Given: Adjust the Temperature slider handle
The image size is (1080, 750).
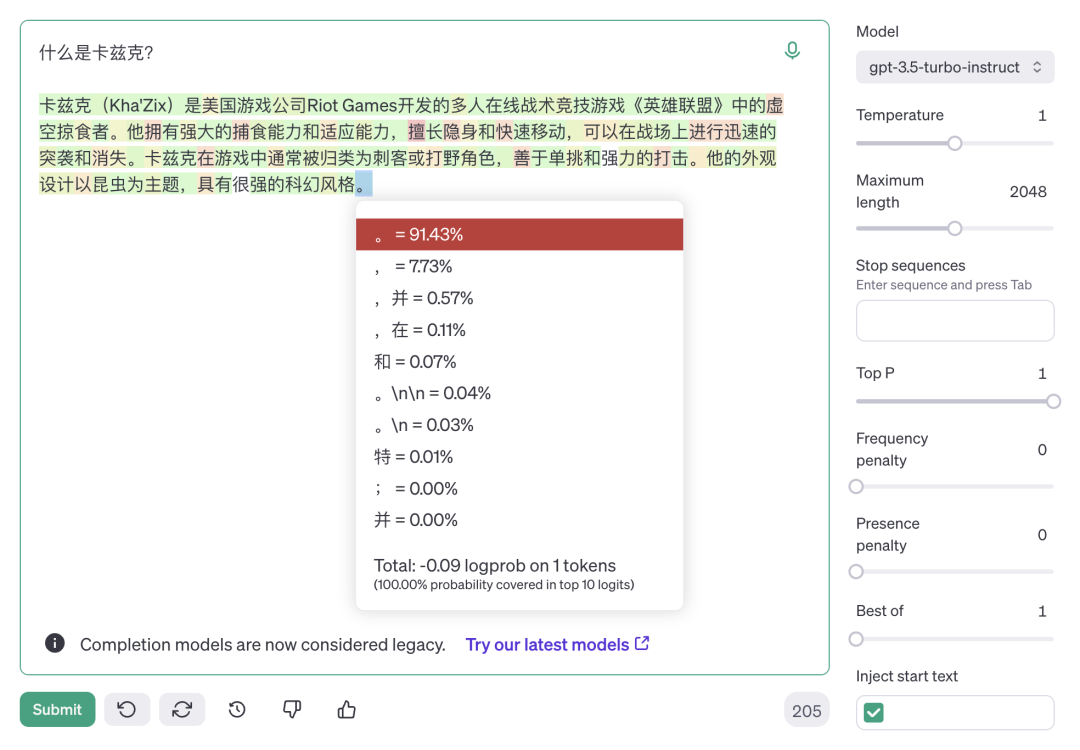Looking at the screenshot, I should click(955, 143).
